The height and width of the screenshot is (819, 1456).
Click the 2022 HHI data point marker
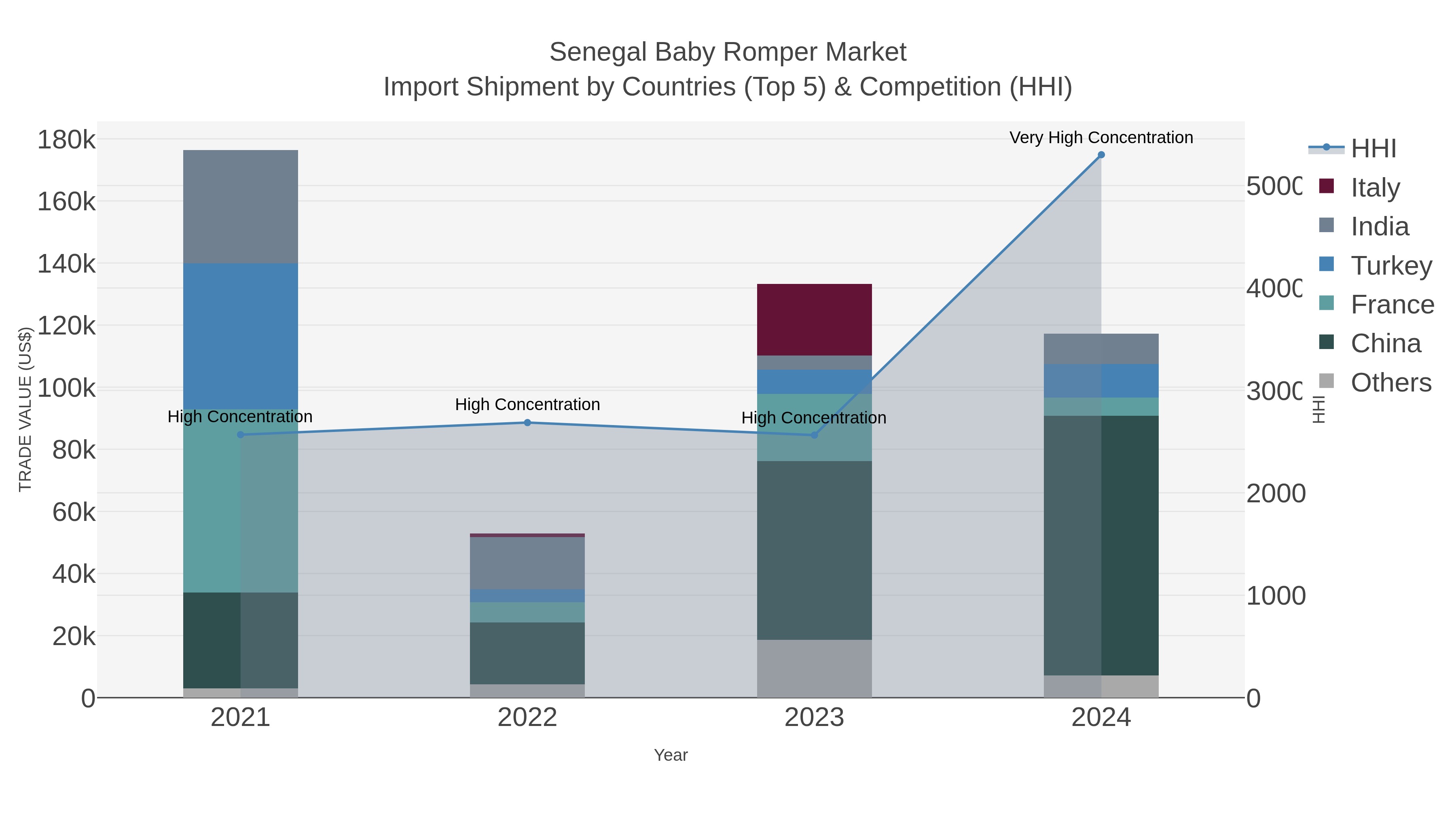tap(527, 423)
